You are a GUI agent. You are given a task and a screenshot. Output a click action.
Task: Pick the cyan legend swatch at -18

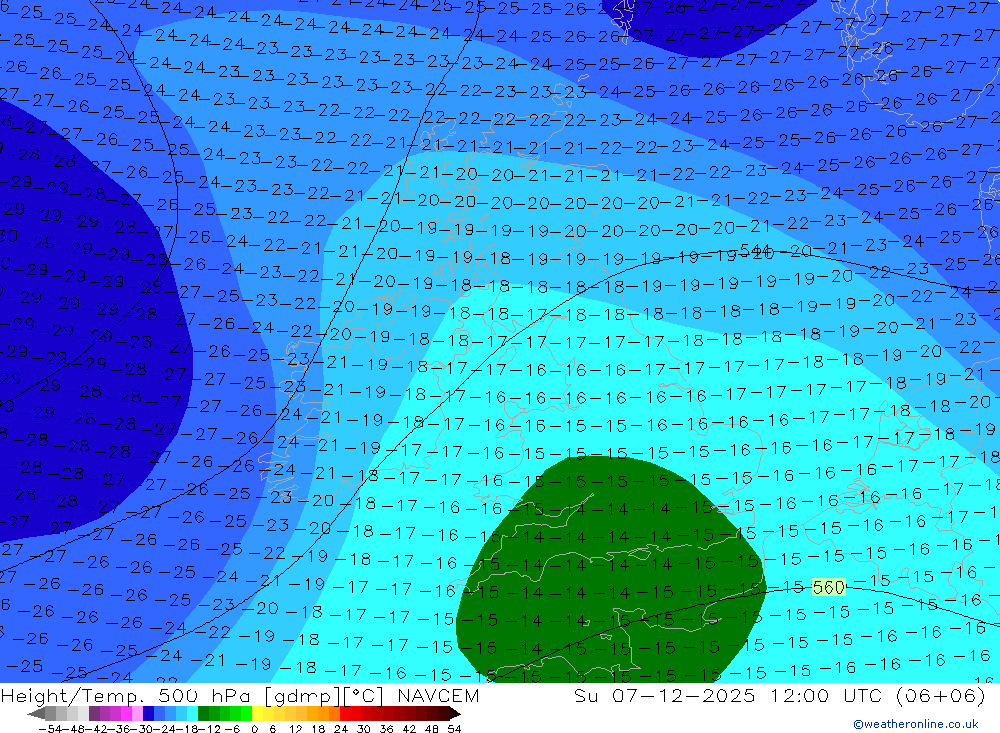[191, 713]
